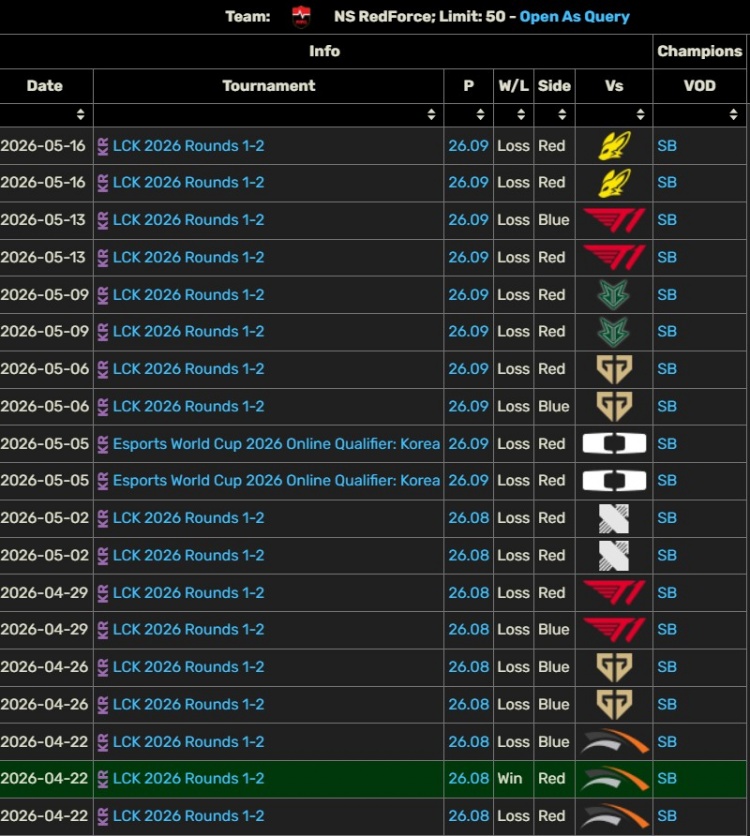This screenshot has height=836, width=750.
Task: Click the VOD column header text
Action: pyautogui.click(x=699, y=86)
